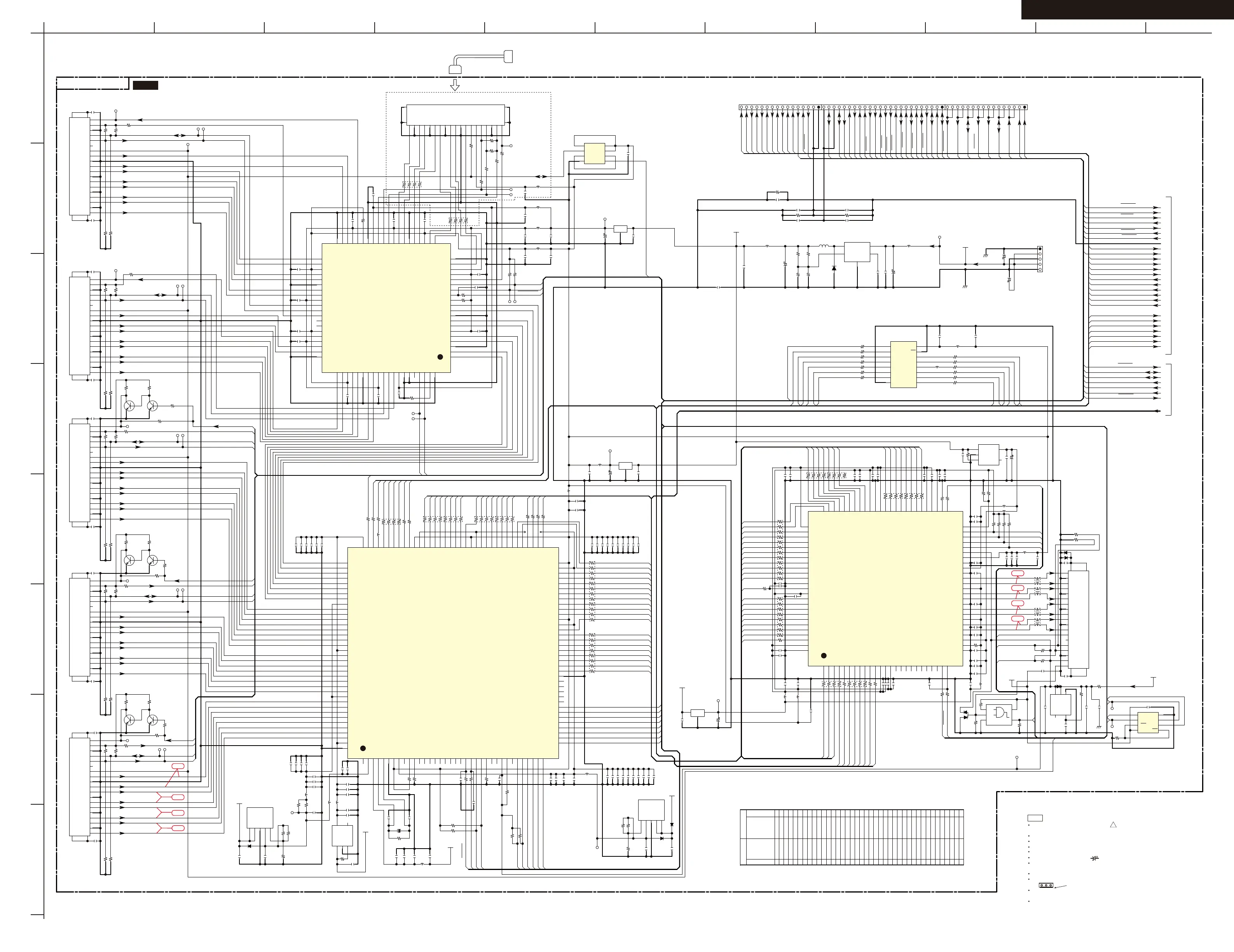This screenshot has height=952, width=1234.
Task: Select the long pin header strip at top right
Action: (x=883, y=107)
